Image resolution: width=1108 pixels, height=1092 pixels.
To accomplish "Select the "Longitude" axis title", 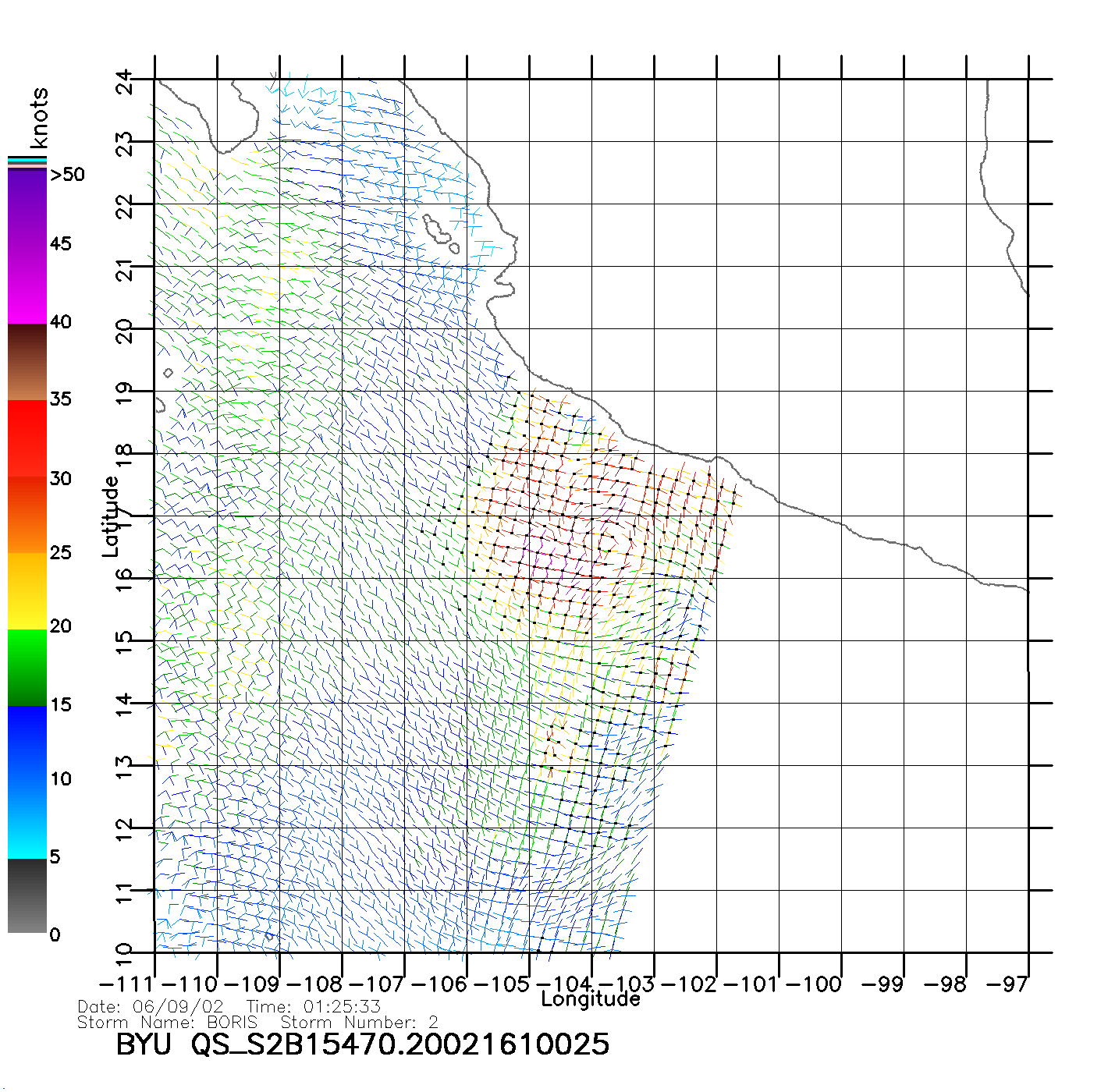I will [591, 999].
